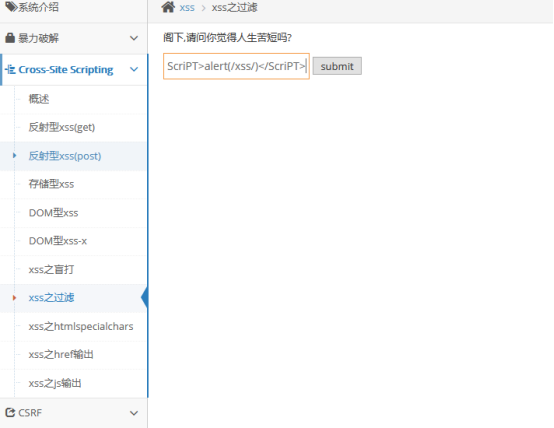
Task: Expand the 暴力破解 chevron
Action: pyautogui.click(x=134, y=38)
